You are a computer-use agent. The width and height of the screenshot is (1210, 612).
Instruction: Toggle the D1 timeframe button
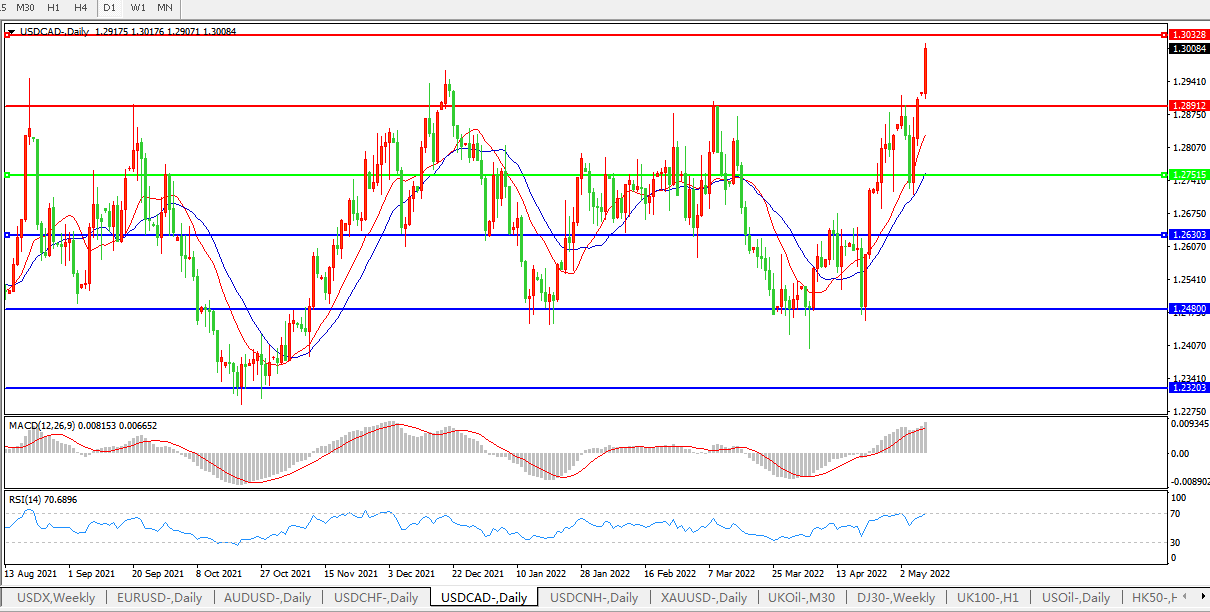110,8
